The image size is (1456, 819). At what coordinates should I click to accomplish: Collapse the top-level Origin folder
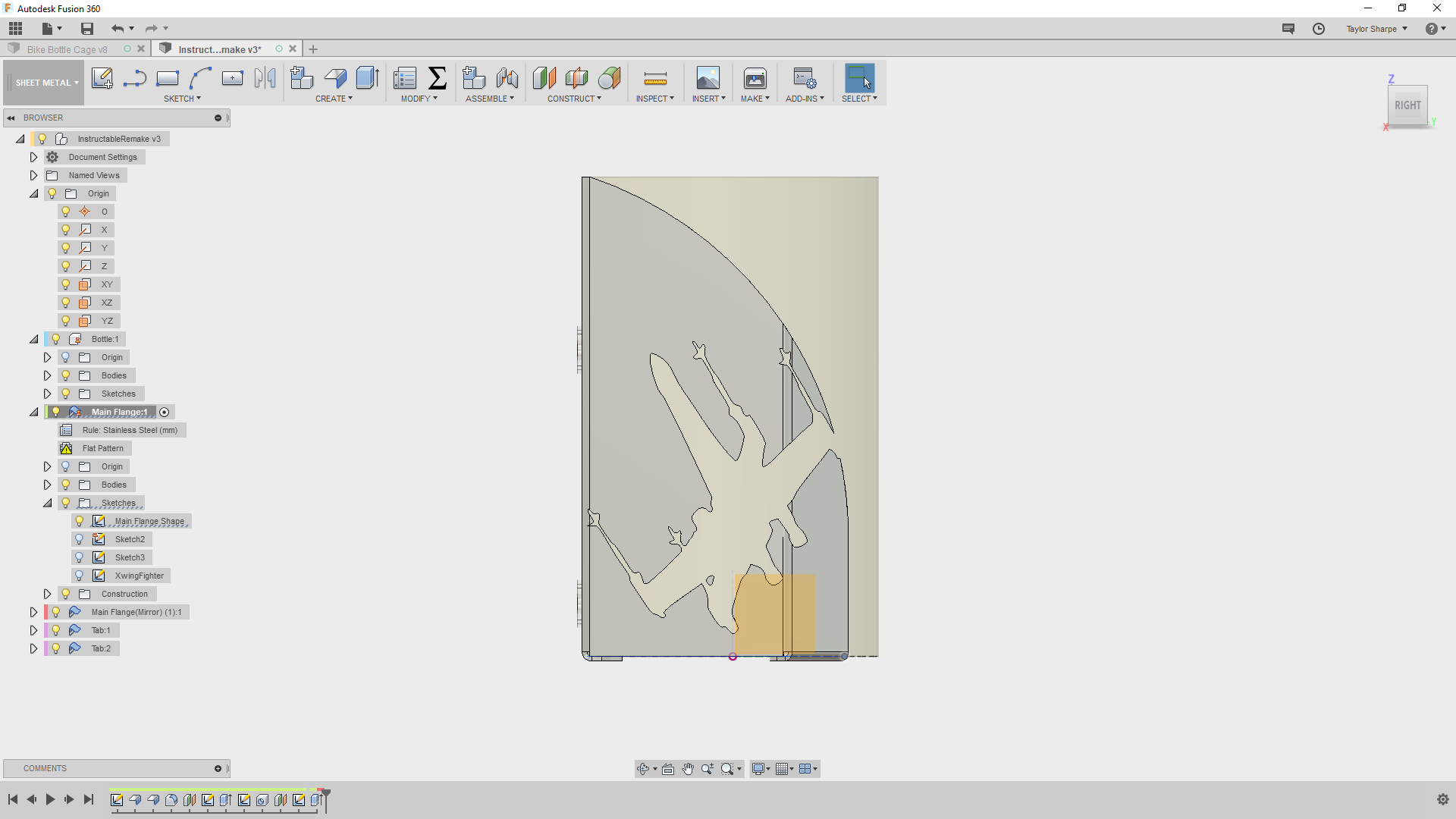click(x=33, y=193)
